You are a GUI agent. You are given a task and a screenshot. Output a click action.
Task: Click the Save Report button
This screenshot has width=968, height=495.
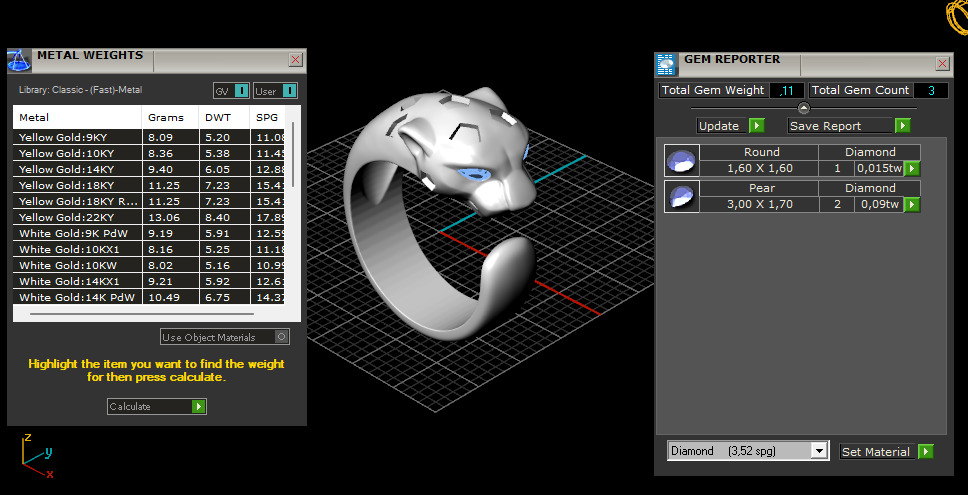841,126
